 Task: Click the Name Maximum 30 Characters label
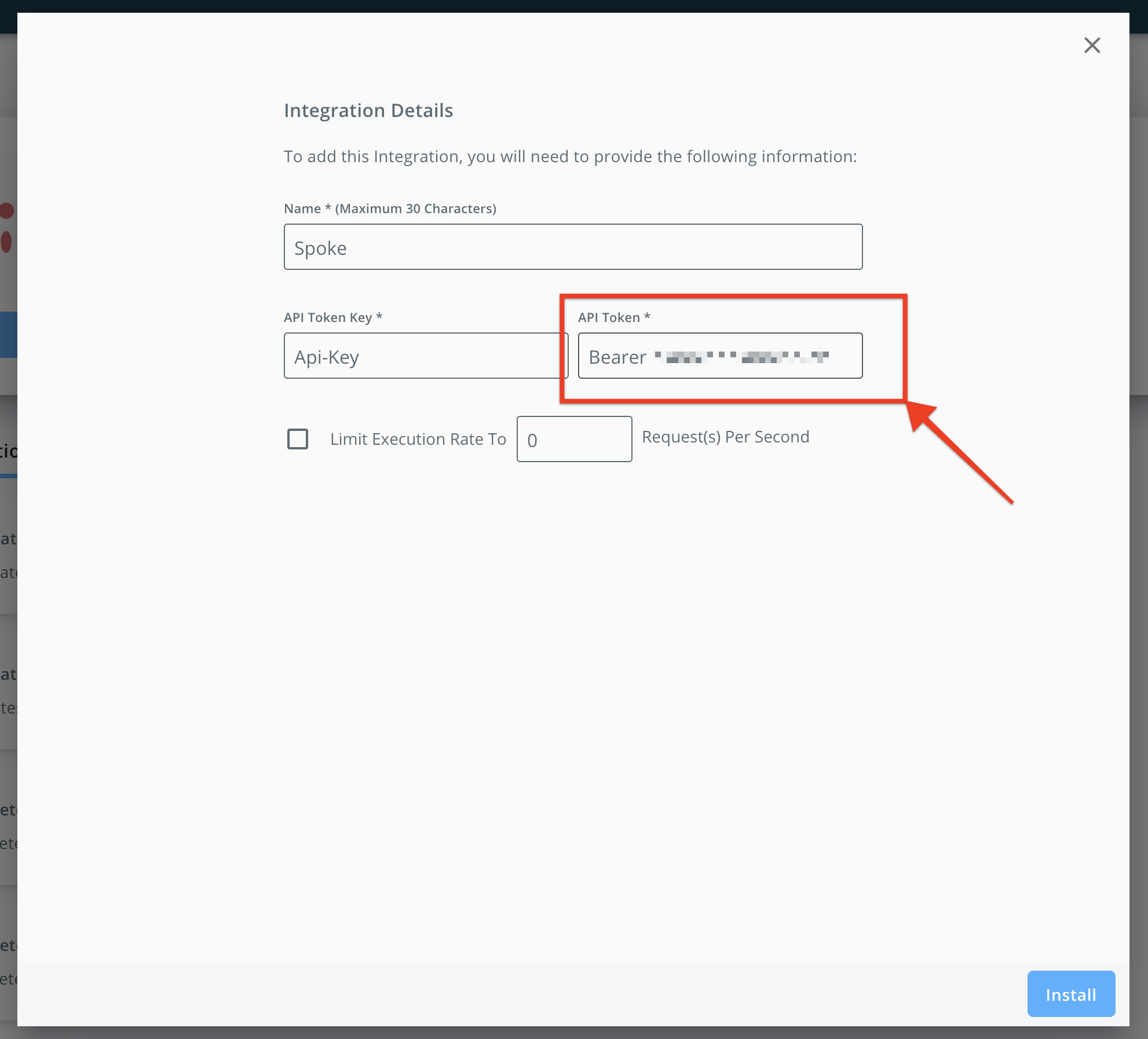[390, 208]
